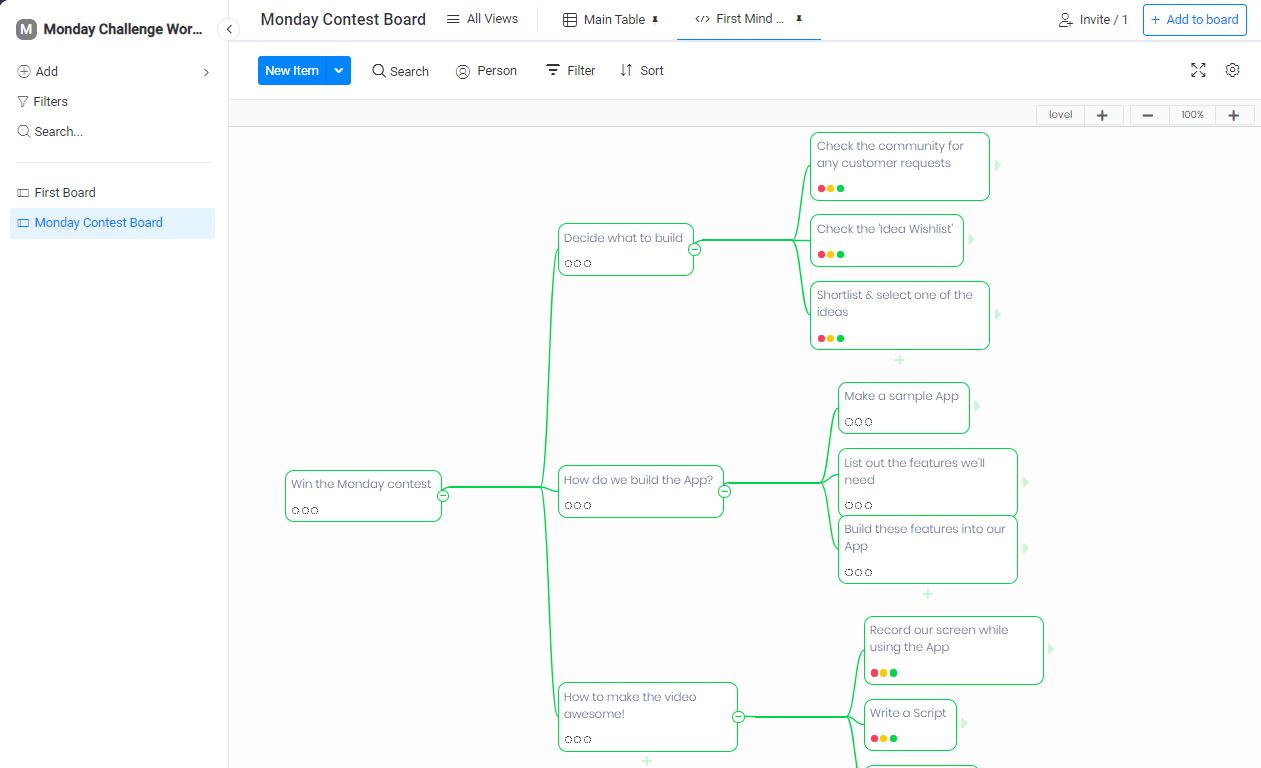Open the Person filter
Viewport: 1261px width, 768px height.
pos(486,71)
